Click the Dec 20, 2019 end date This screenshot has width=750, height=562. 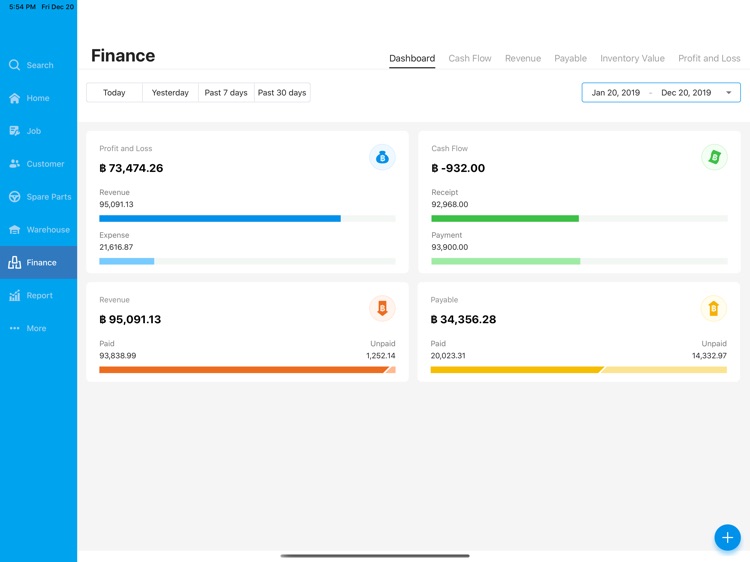tap(686, 93)
